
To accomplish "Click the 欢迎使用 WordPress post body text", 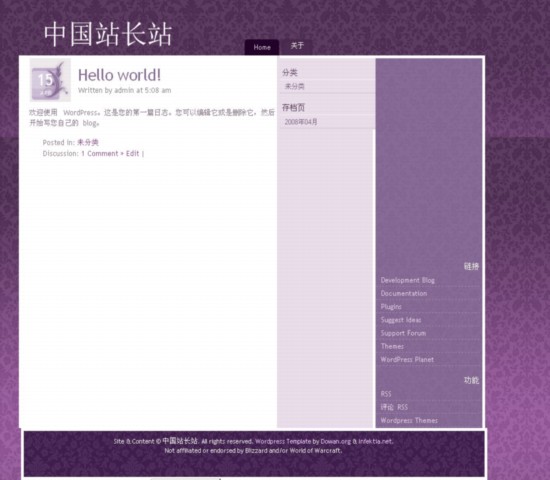I will (x=152, y=118).
